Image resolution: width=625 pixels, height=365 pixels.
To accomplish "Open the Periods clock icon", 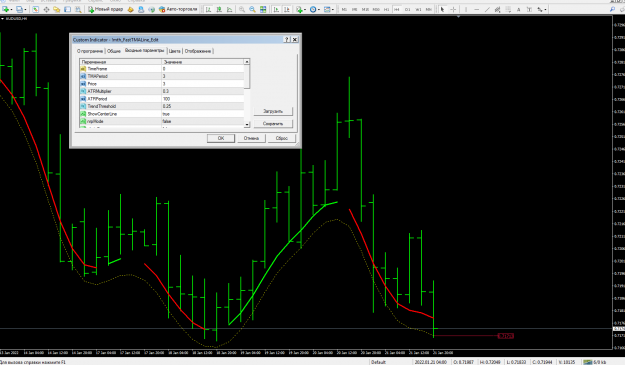I will coord(313,9).
